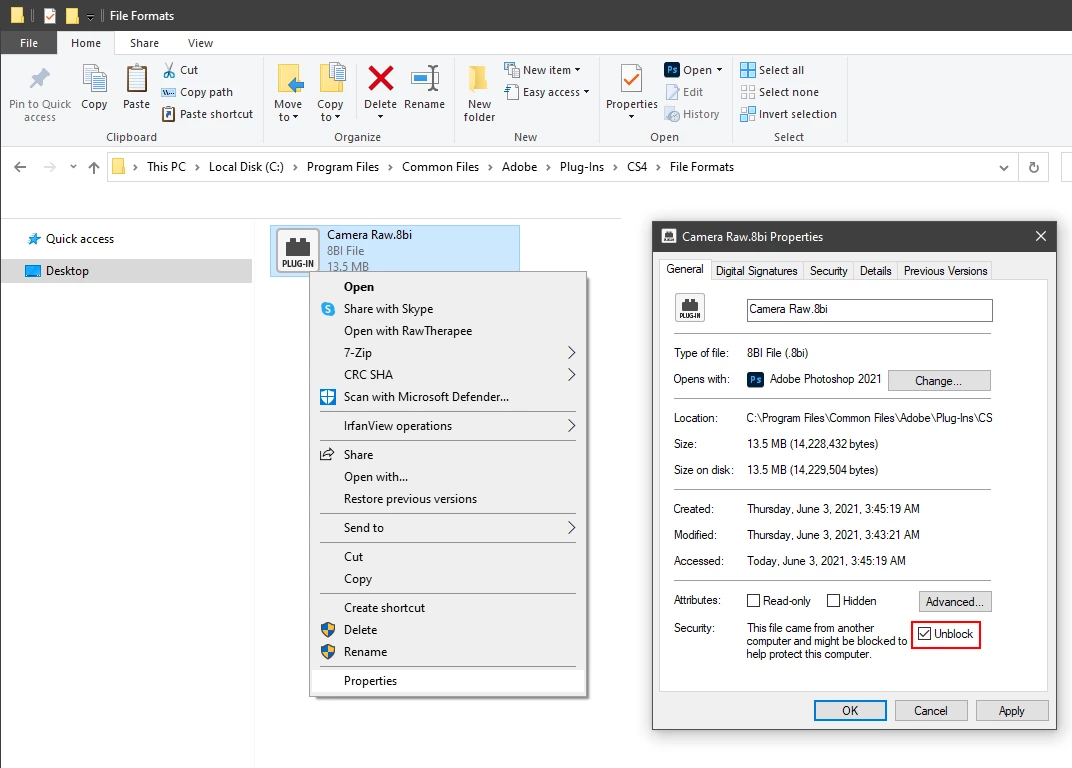Screen dimensions: 1072x768
Task: Click Edit in the Open group
Action: [x=684, y=92]
